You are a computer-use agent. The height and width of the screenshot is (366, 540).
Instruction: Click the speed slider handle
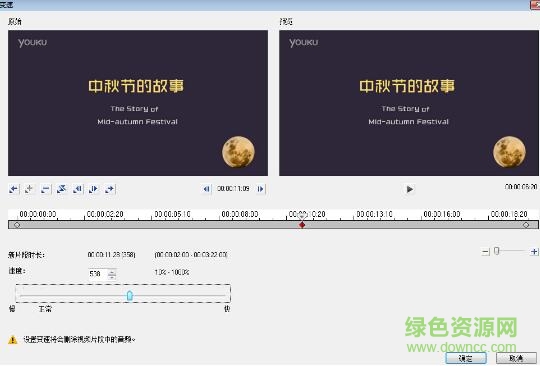tap(129, 295)
